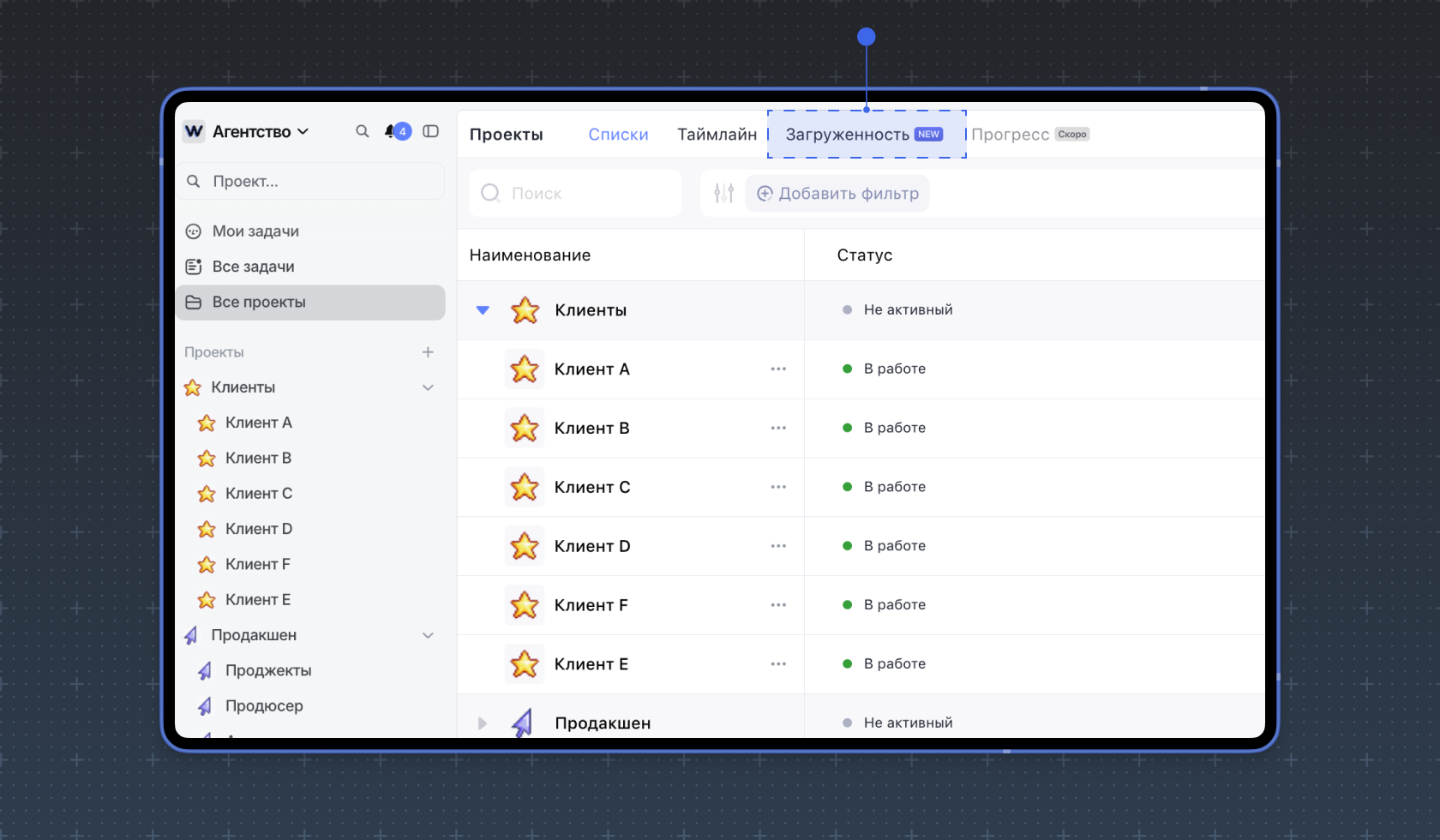Toggle the sidebar panel layout icon
This screenshot has width=1440, height=840.
point(431,131)
